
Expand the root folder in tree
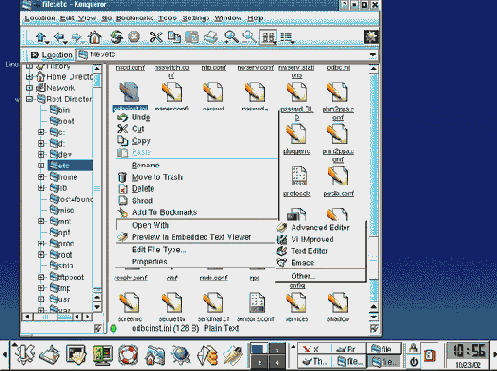pos(41,255)
